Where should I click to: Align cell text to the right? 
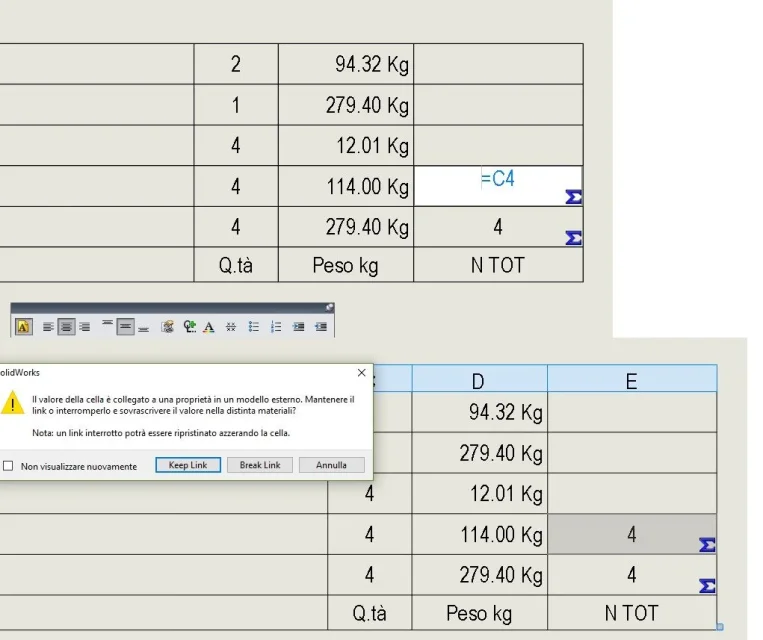click(85, 327)
